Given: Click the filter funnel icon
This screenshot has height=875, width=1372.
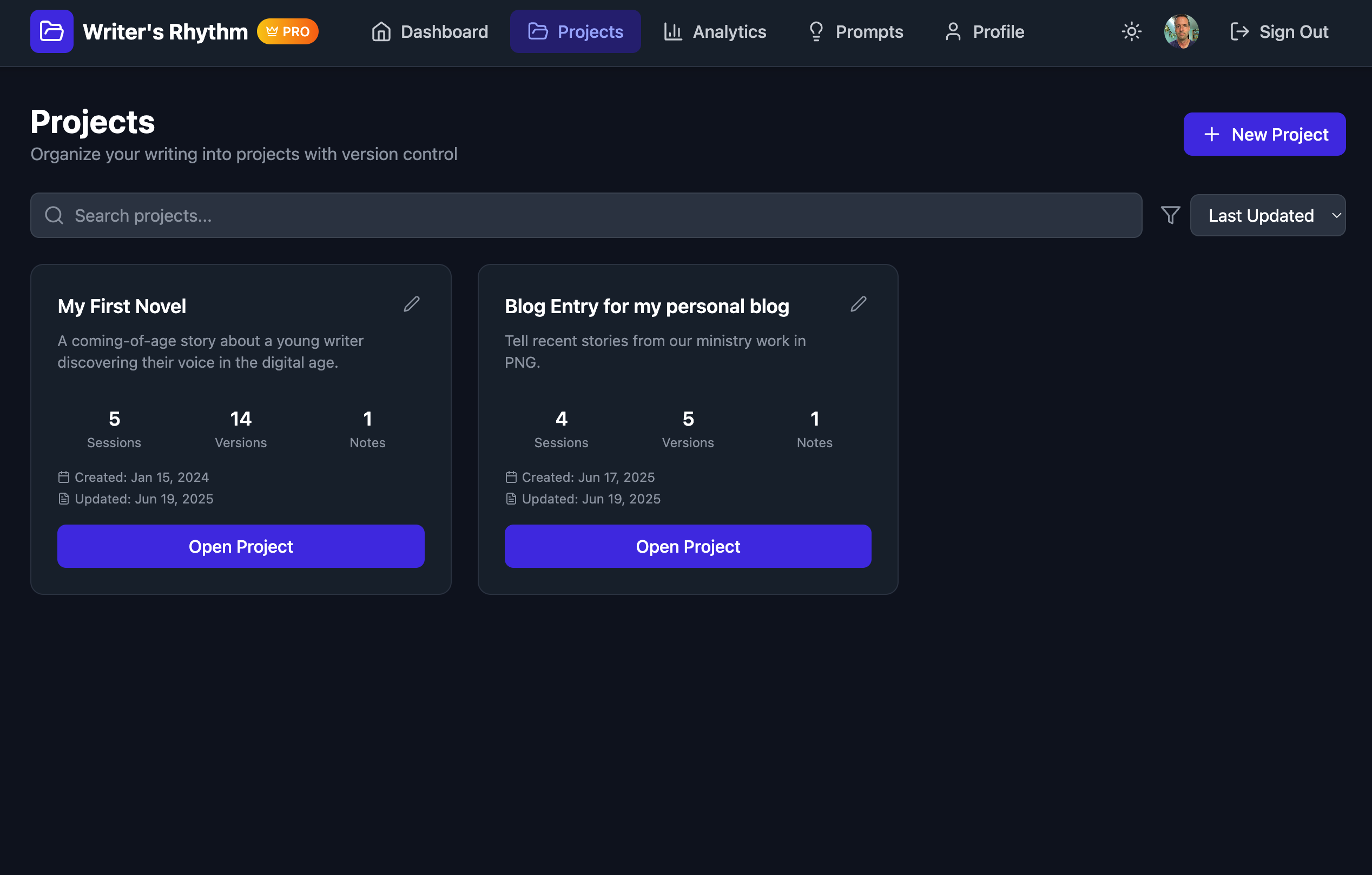Looking at the screenshot, I should [x=1170, y=215].
